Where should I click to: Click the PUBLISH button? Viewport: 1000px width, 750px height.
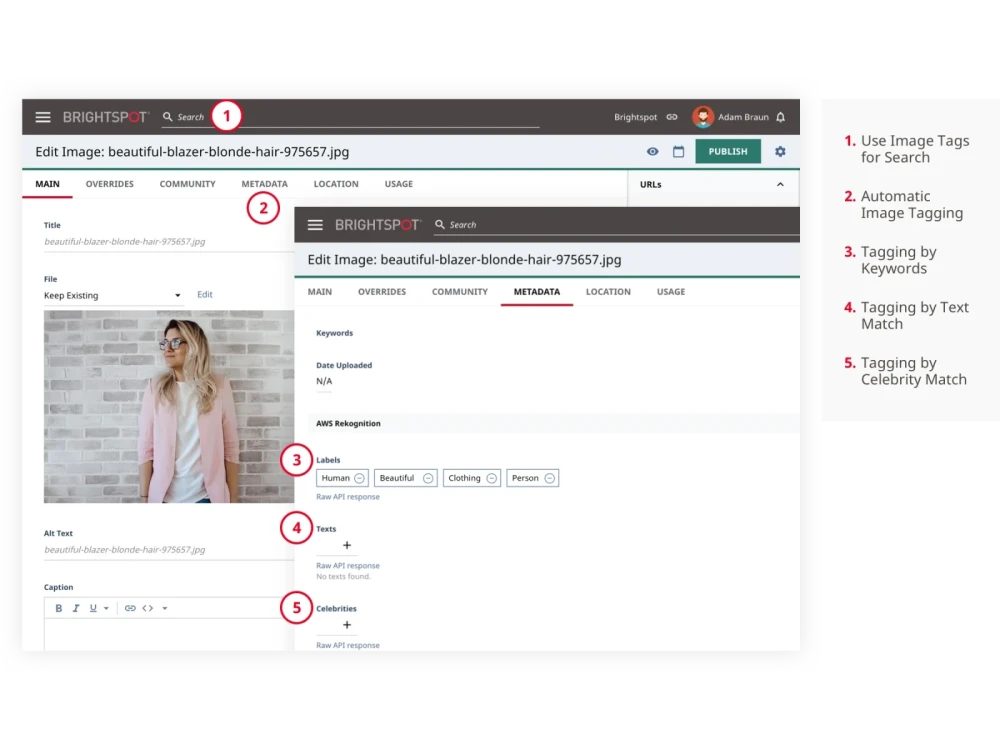(727, 151)
